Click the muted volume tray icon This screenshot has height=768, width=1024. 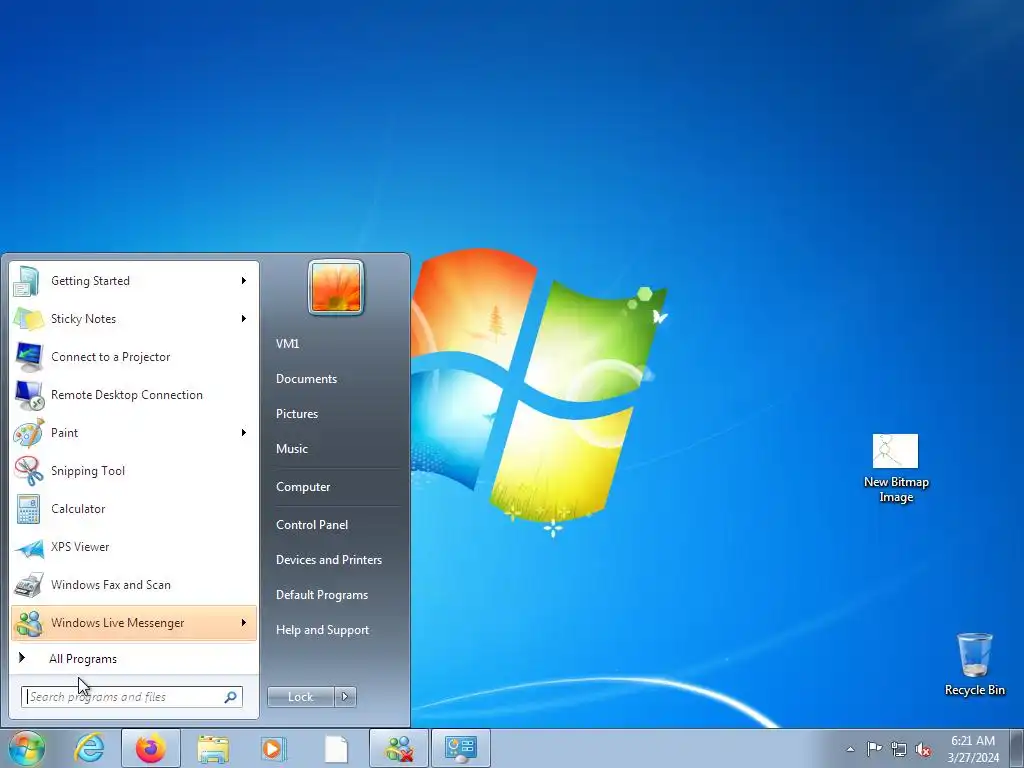(923, 749)
